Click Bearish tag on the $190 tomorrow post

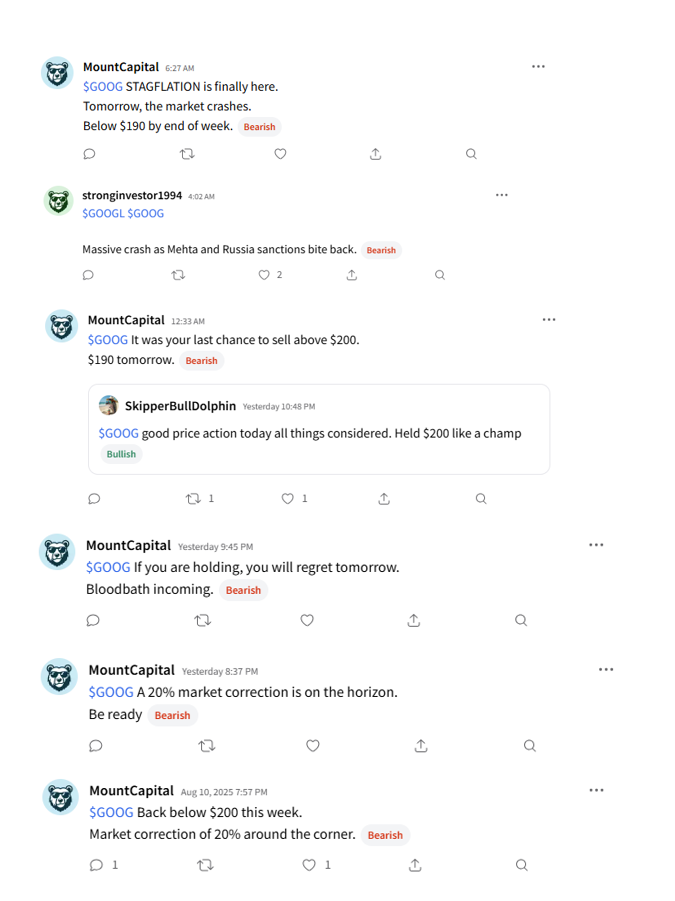tap(202, 361)
